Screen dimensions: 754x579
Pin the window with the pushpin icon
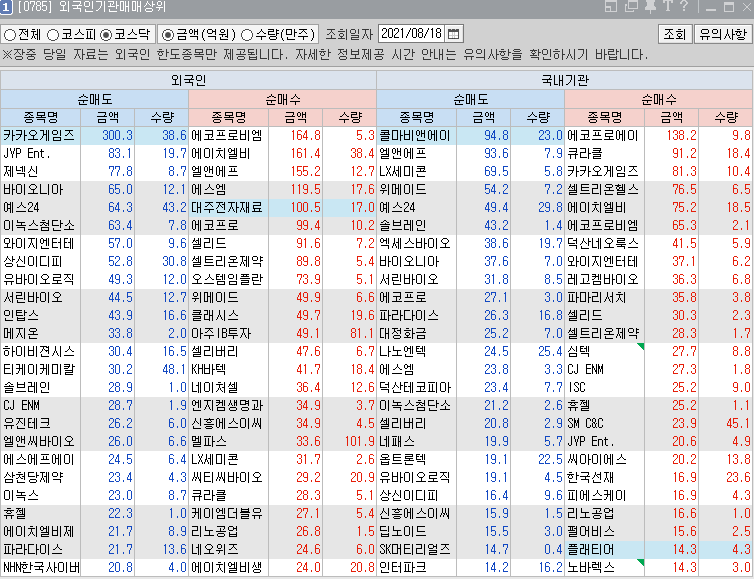(x=650, y=6)
